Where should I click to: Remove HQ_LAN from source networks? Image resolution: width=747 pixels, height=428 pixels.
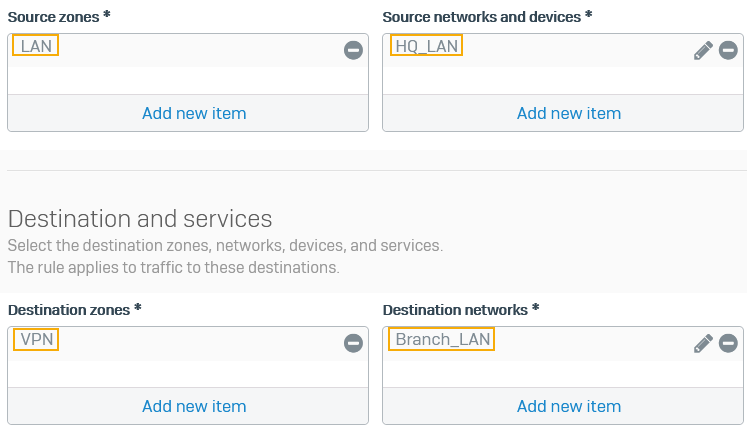click(728, 50)
